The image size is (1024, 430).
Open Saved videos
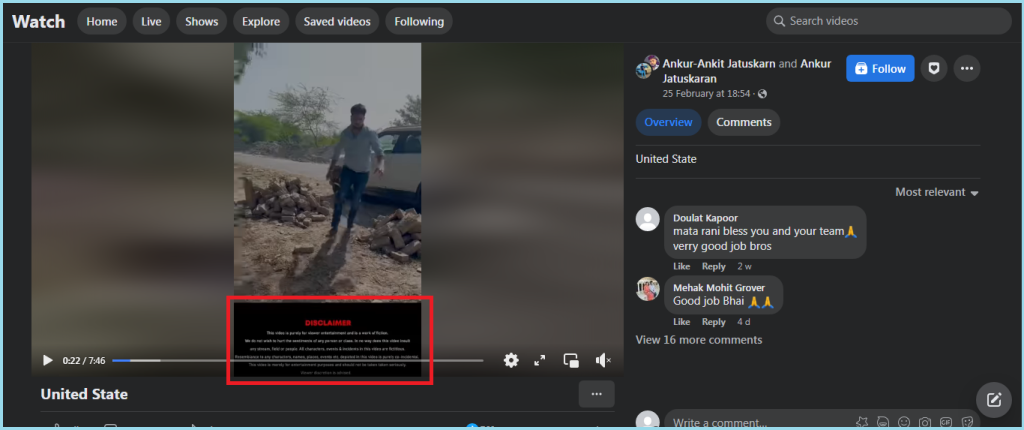tap(337, 22)
